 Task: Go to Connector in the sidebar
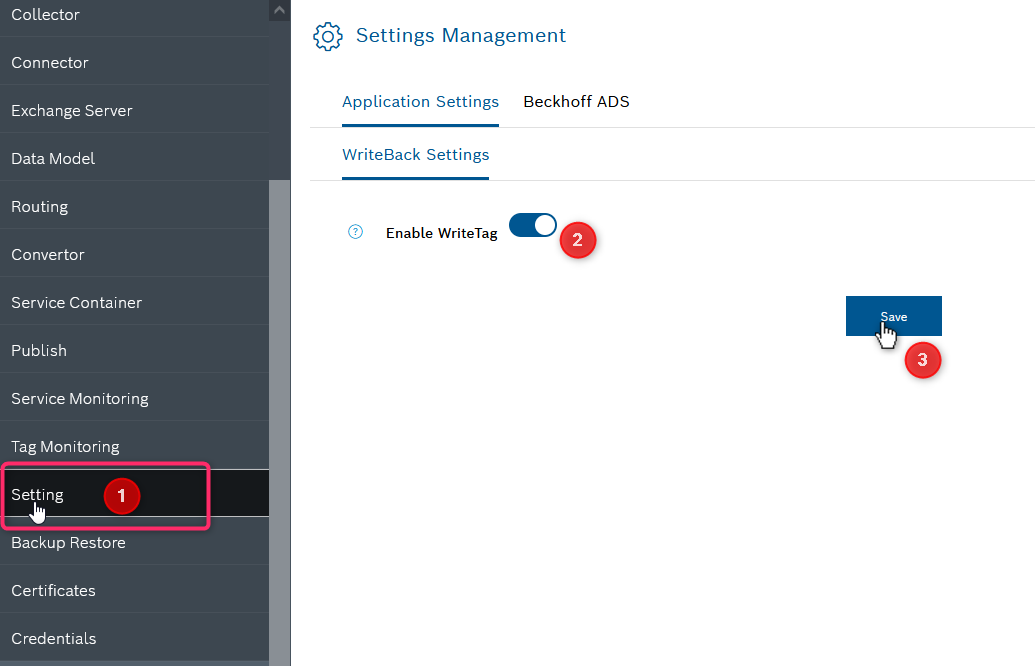pyautogui.click(x=50, y=63)
